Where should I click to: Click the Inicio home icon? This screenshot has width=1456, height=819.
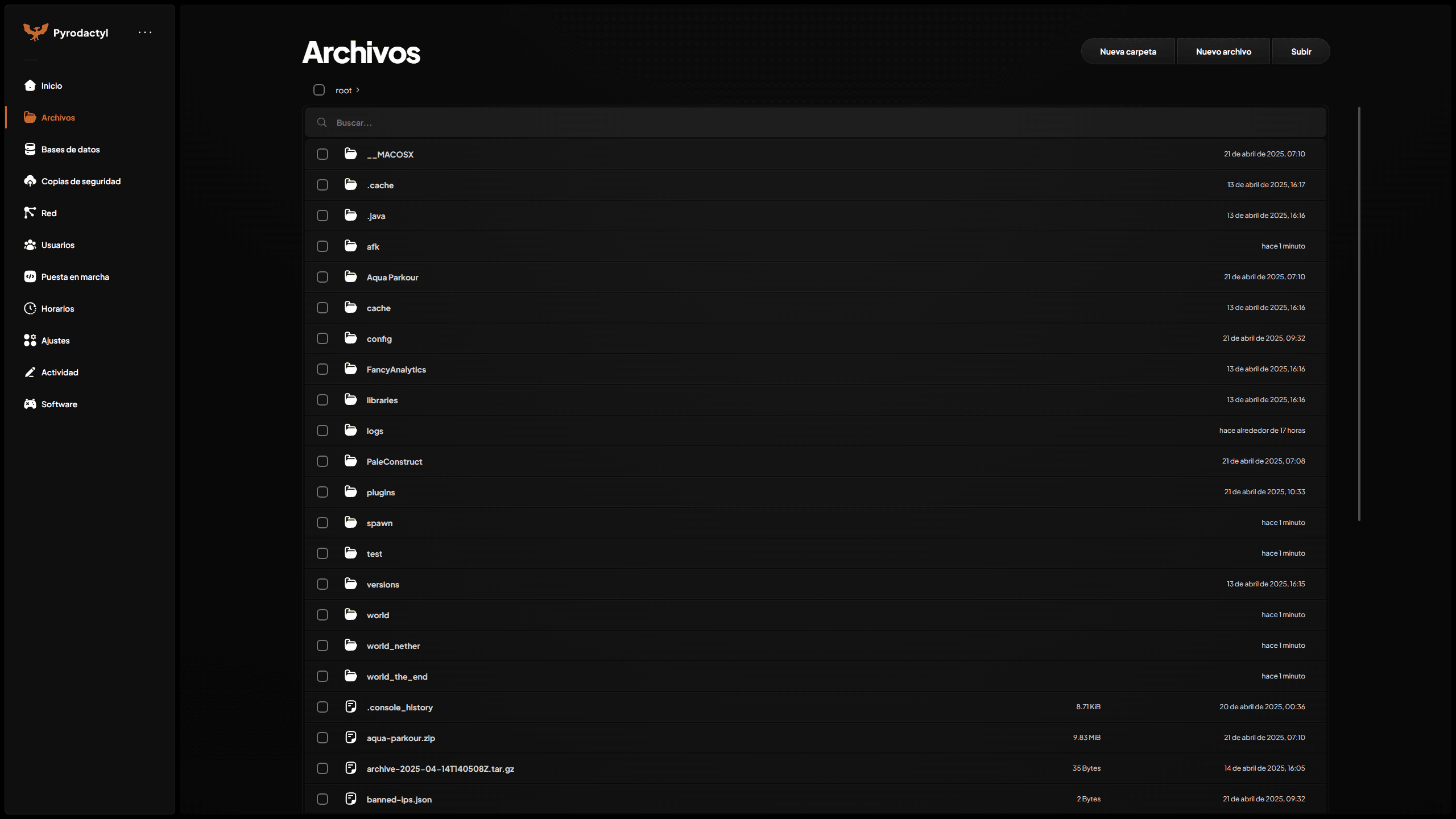(30, 85)
